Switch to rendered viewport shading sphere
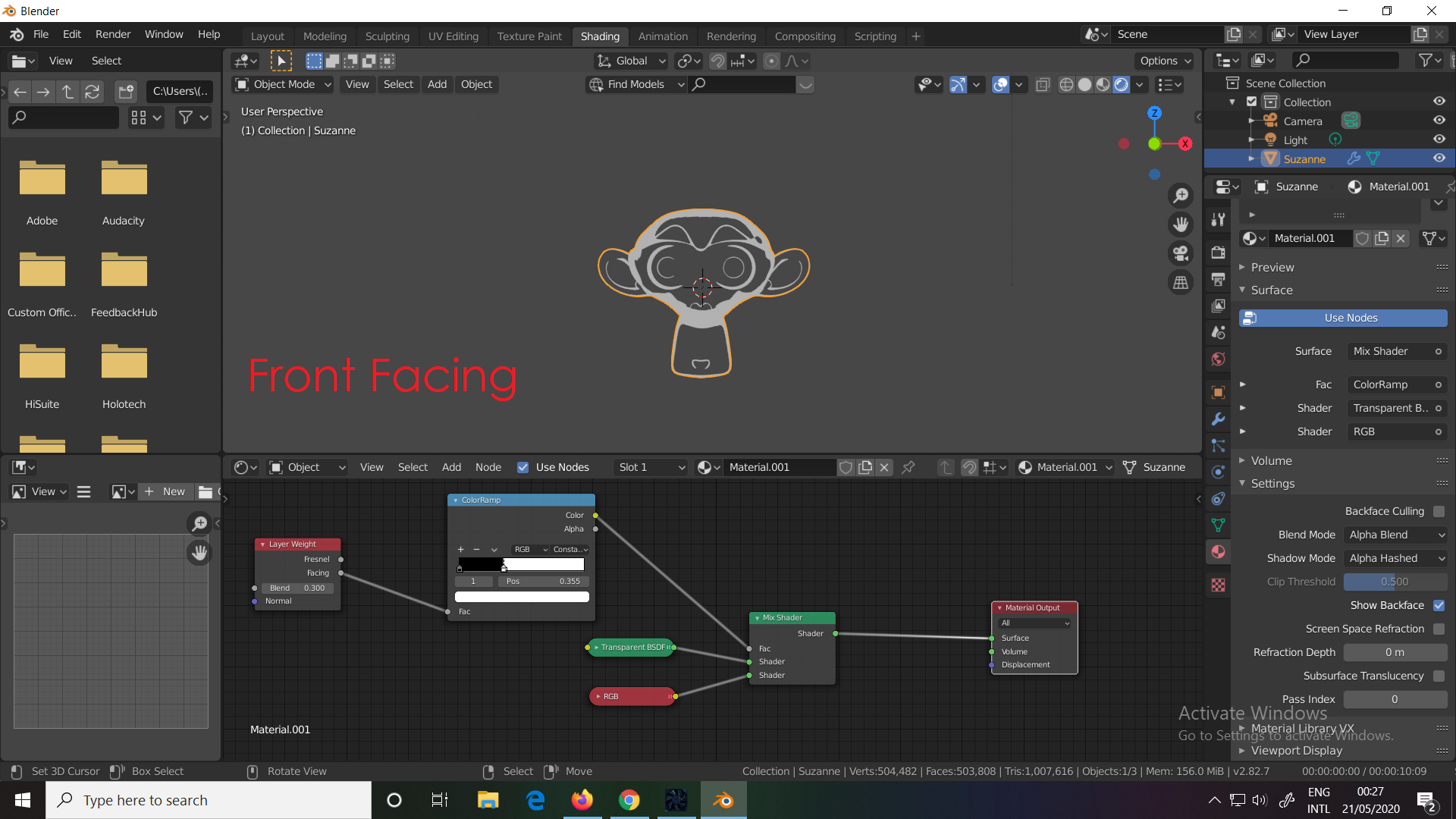This screenshot has width=1456, height=819. tap(1121, 84)
